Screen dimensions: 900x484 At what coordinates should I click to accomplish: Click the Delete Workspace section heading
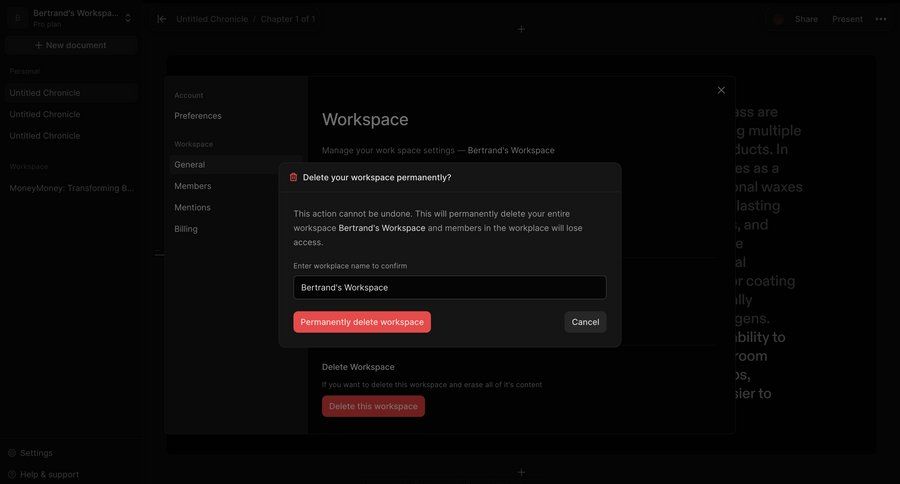(358, 367)
